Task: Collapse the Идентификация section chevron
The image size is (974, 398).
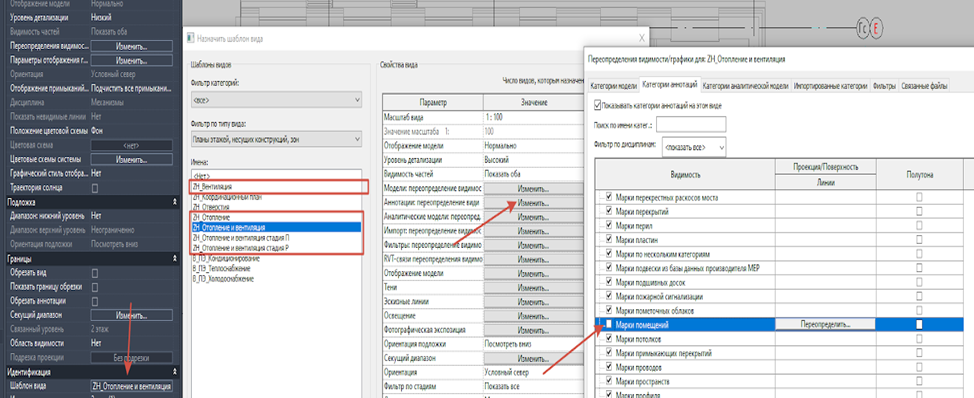Action: point(174,373)
